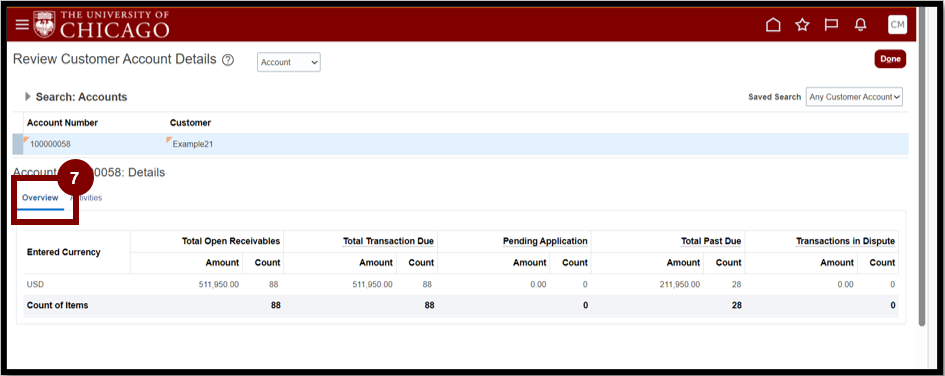Click the Customer column header
Screen dimensions: 945x376
pos(190,123)
